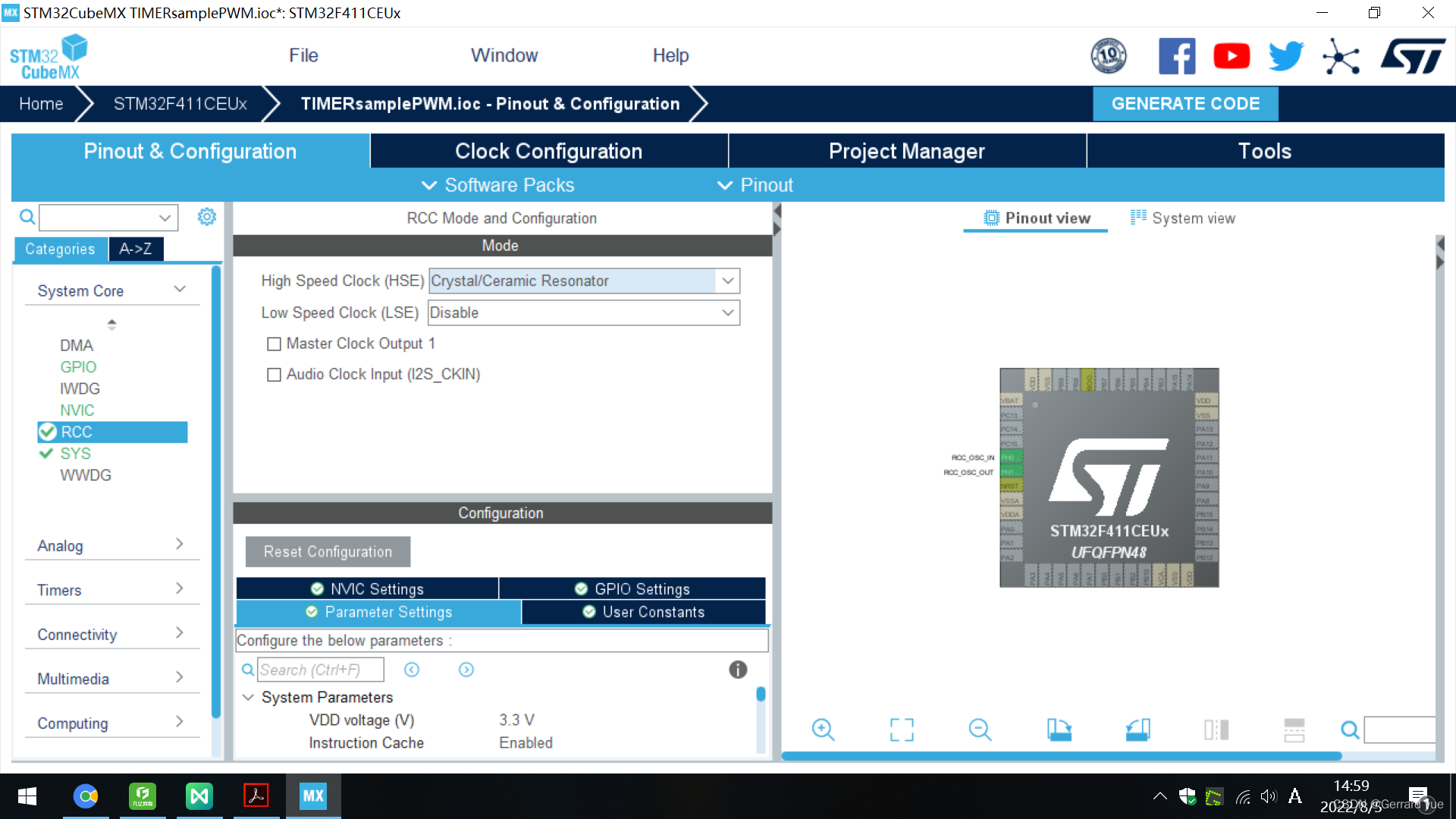Image resolution: width=1456 pixels, height=819 pixels.
Task: Open the categories settings gear icon
Action: tap(206, 217)
